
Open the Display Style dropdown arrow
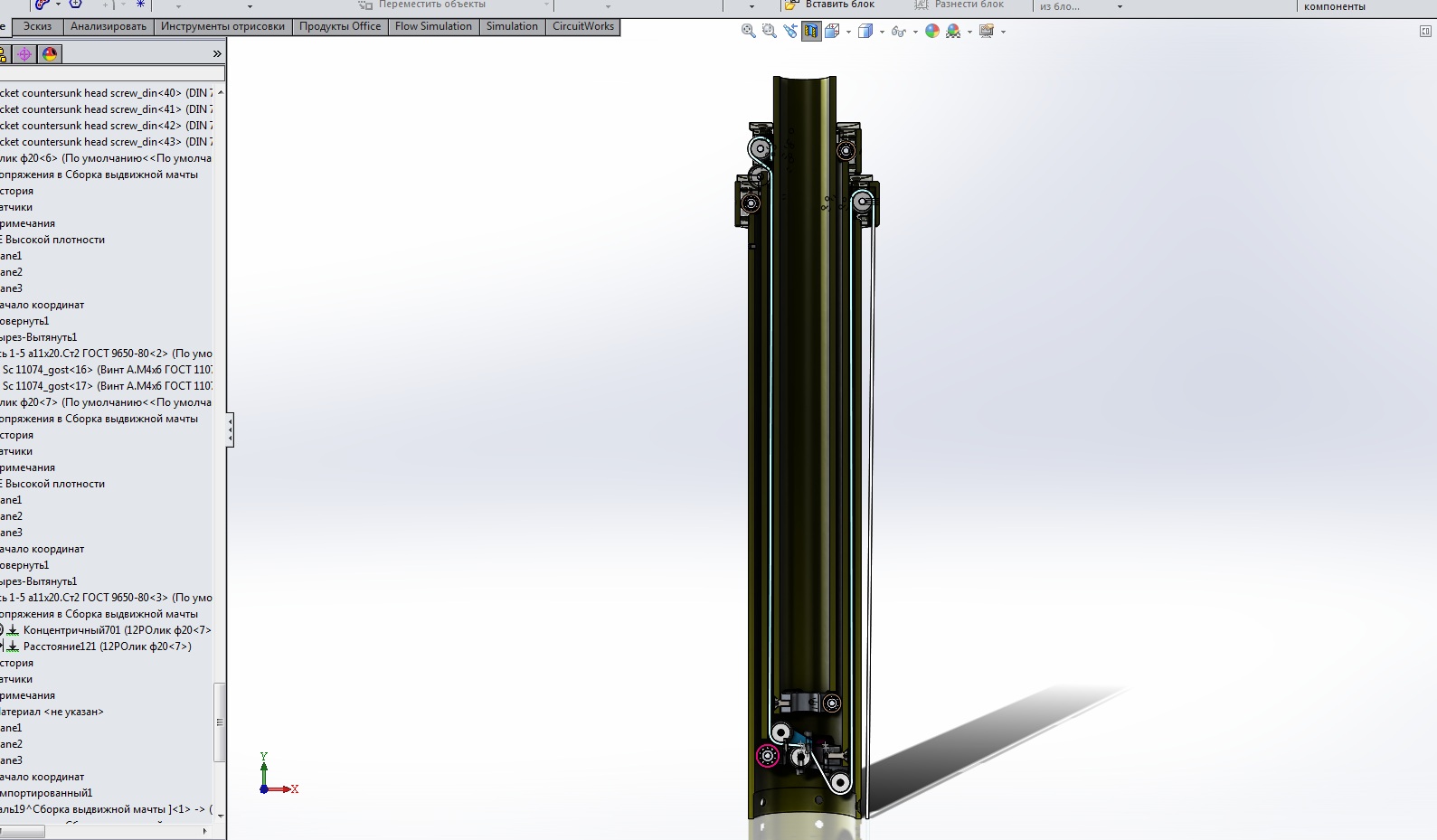coord(882,32)
